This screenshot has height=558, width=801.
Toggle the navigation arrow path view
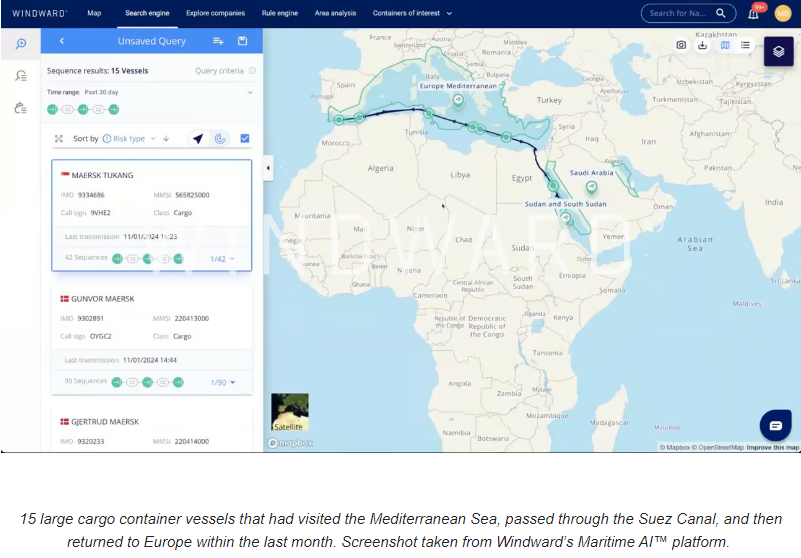pyautogui.click(x=198, y=138)
